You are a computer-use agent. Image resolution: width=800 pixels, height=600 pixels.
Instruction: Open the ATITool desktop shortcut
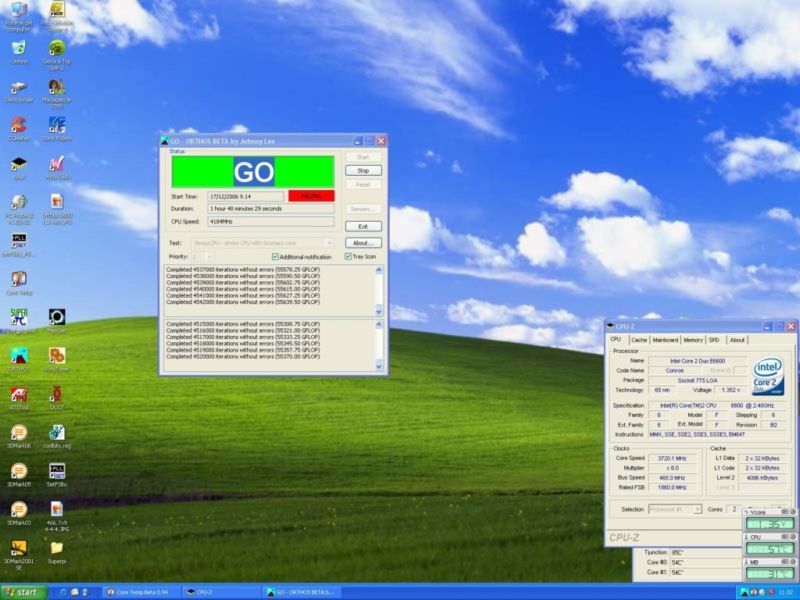click(19, 394)
